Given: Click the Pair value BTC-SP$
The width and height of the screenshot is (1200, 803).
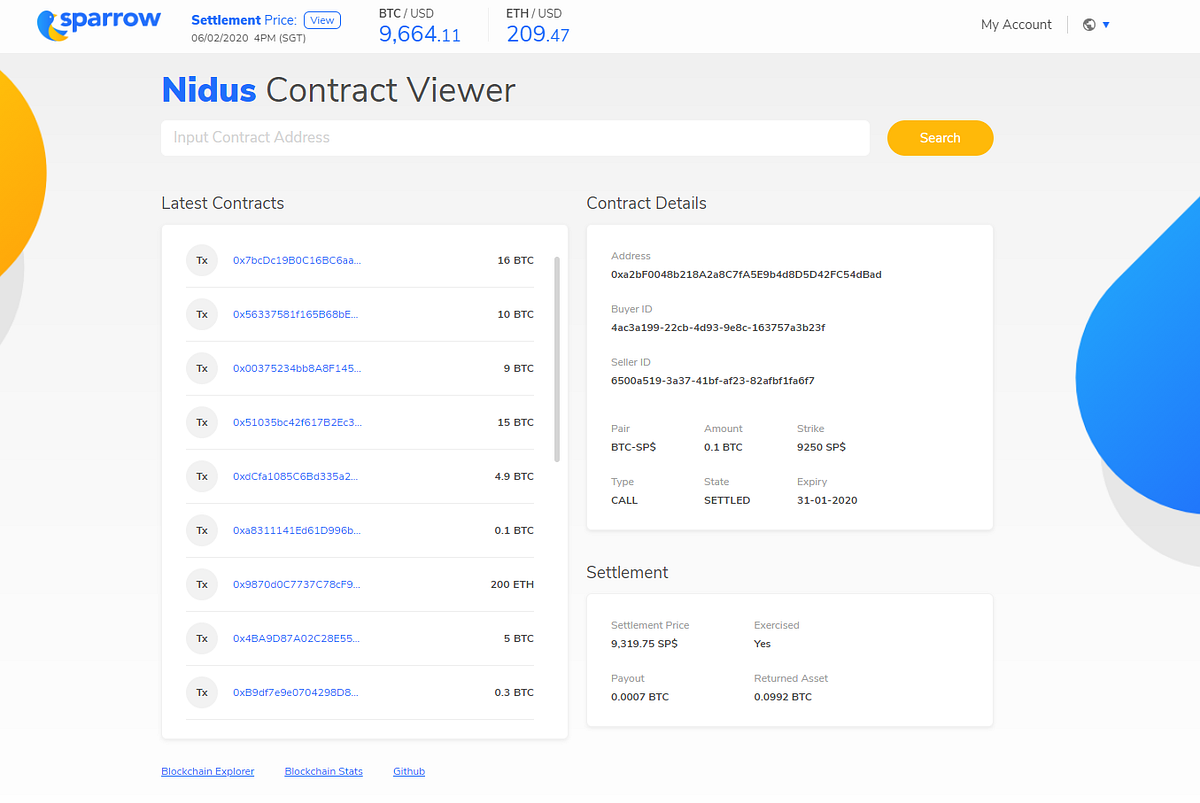Looking at the screenshot, I should click(633, 447).
